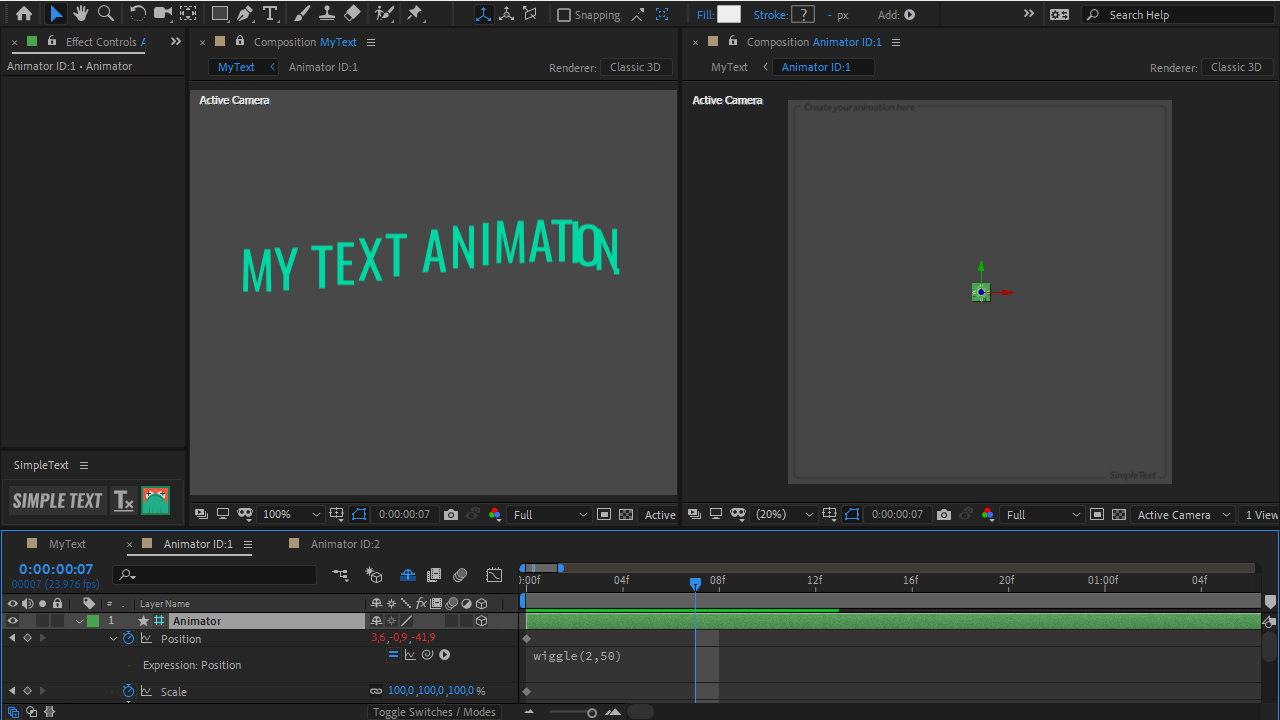Image resolution: width=1280 pixels, height=720 pixels.
Task: Hide the Animator layer with eye icon
Action: (x=13, y=621)
